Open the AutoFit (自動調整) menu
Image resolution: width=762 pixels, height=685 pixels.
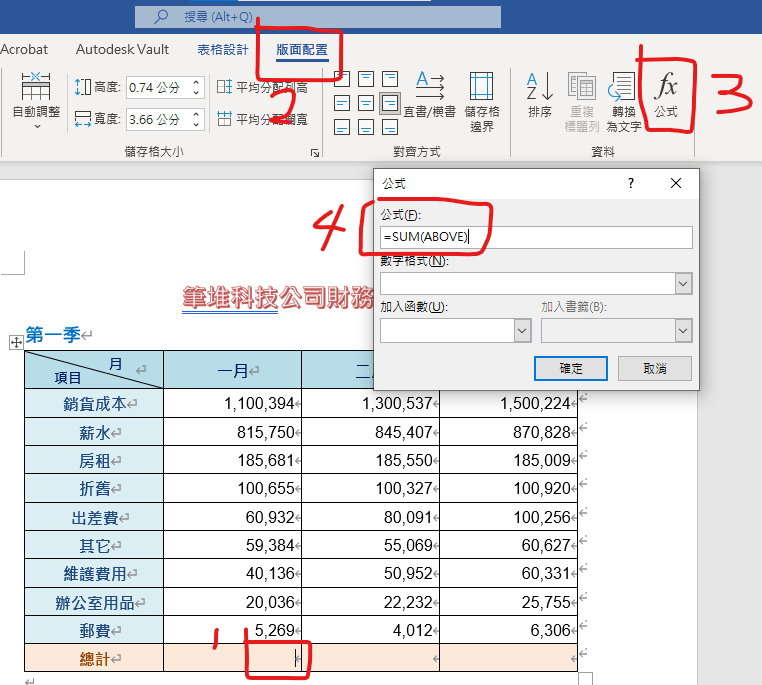[x=36, y=100]
